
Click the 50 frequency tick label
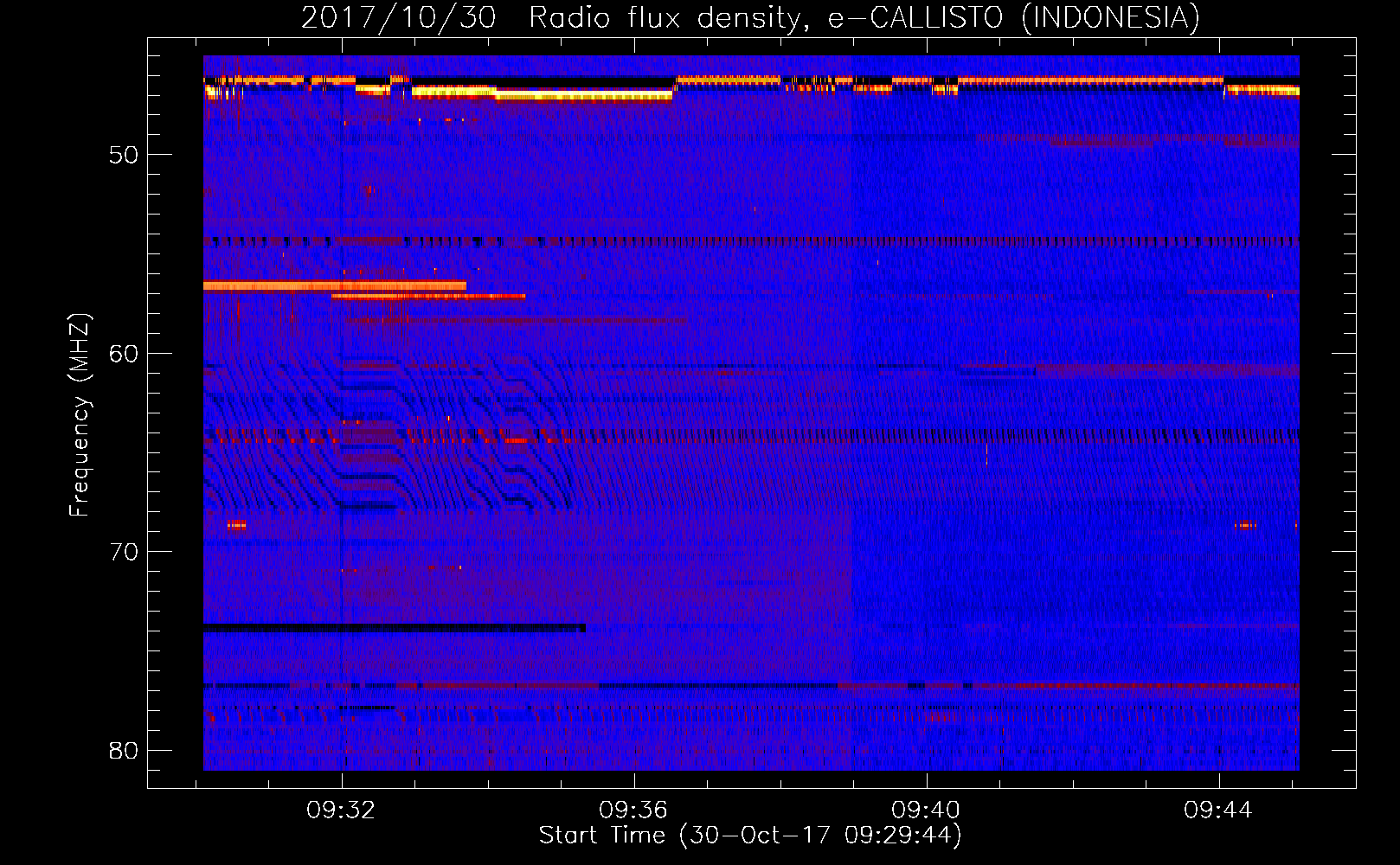[x=124, y=155]
